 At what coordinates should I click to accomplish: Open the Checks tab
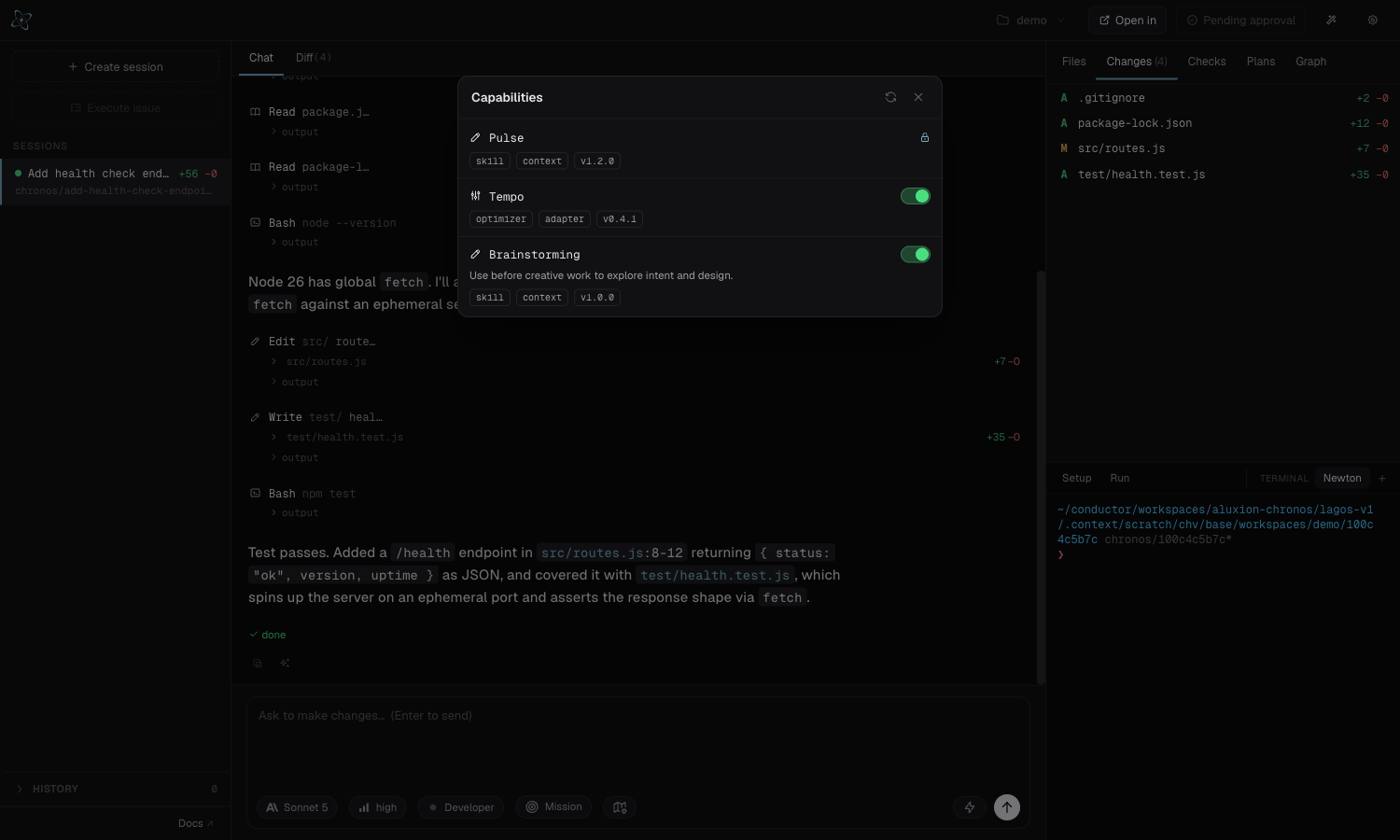(x=1207, y=62)
